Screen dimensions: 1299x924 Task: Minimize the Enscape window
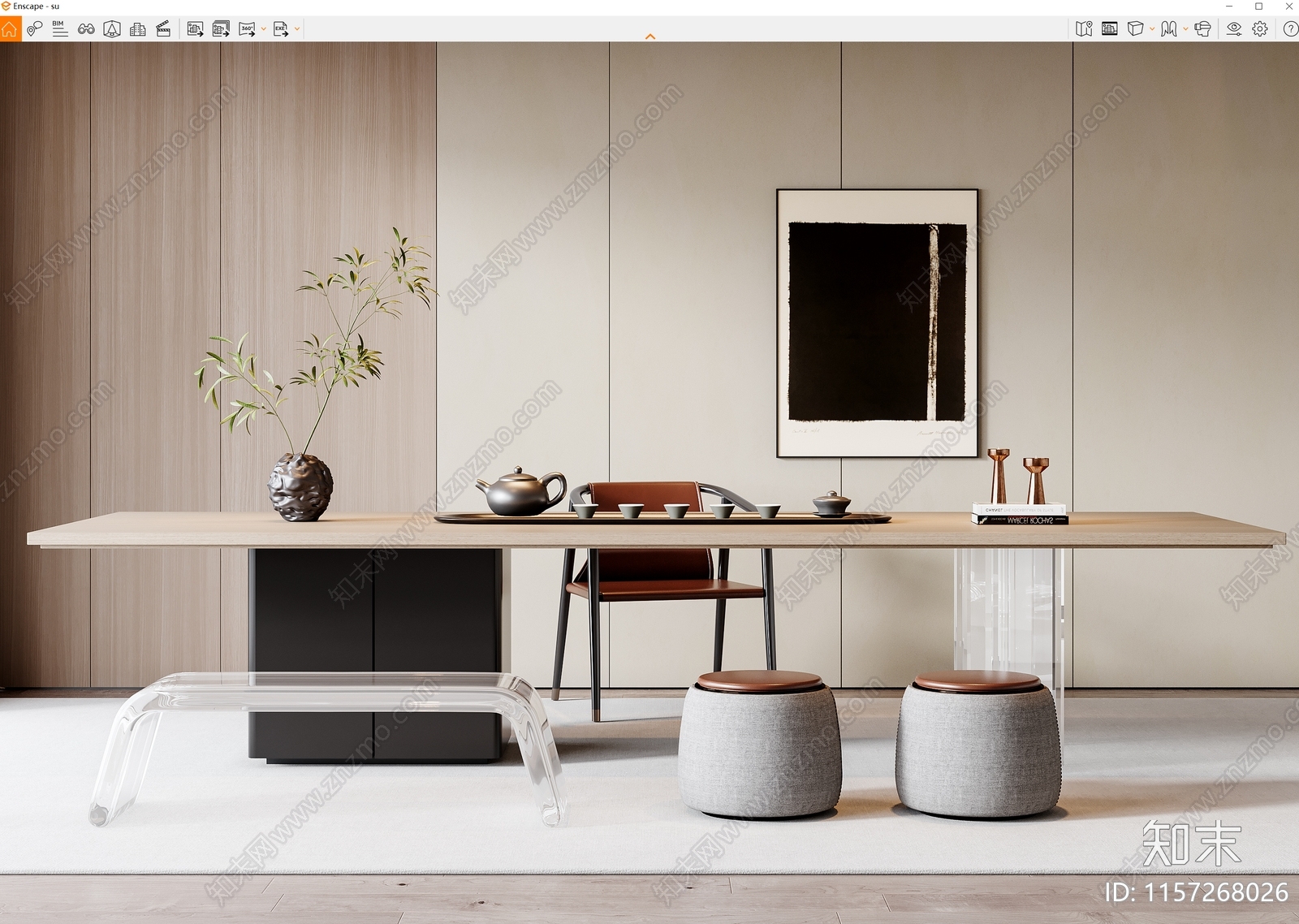(1229, 6)
